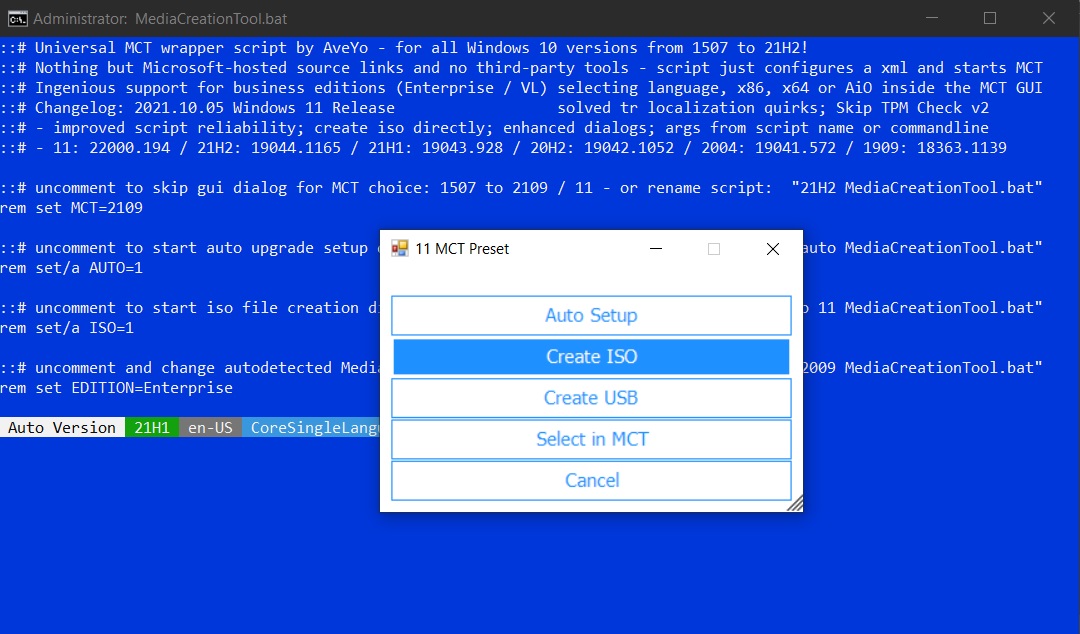Click the 'Skip TPM Check v2' text

coord(913,108)
